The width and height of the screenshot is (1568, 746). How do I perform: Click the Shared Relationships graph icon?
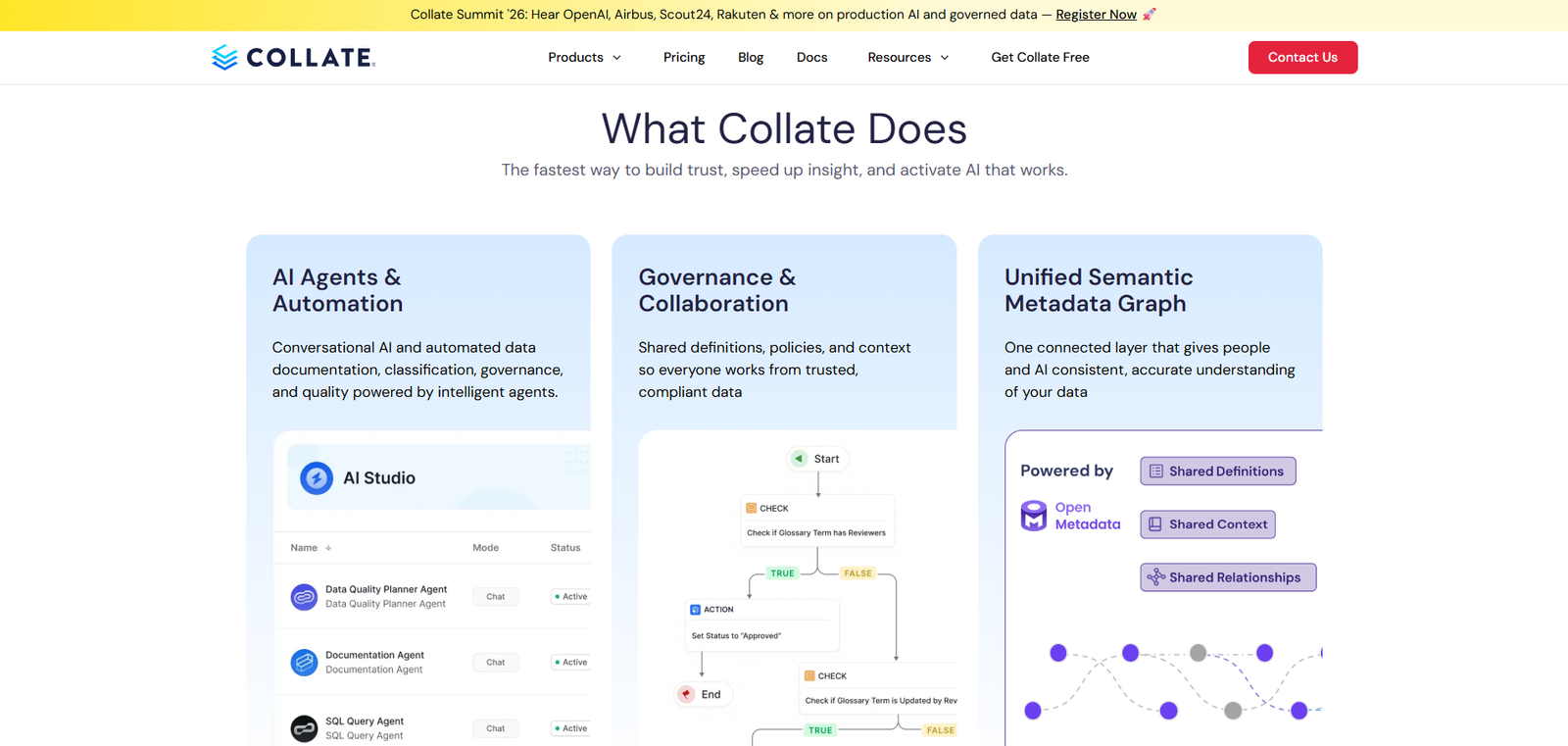[1156, 577]
